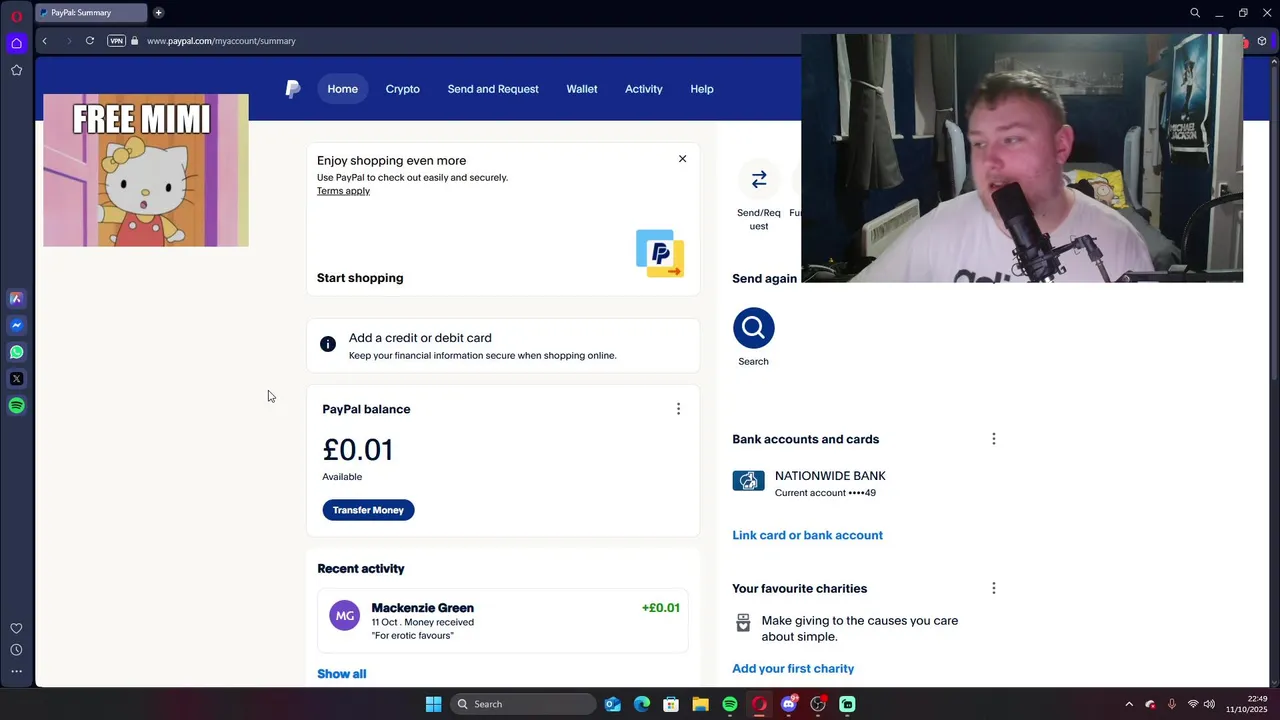Open Spotify in the Opera sidebar
Screen dimensions: 1280x720
(x=16, y=406)
